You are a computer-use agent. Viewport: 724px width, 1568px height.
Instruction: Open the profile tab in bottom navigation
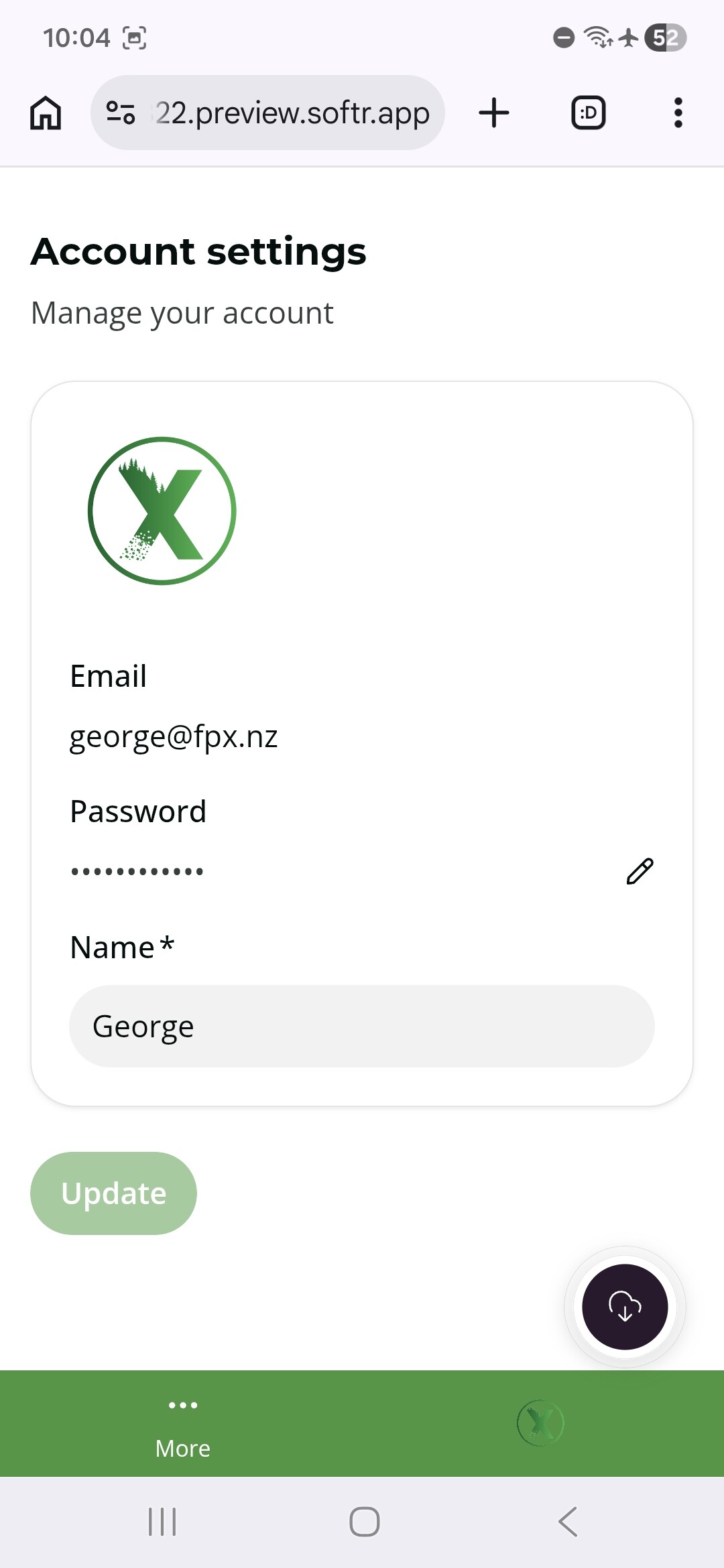(x=540, y=1423)
